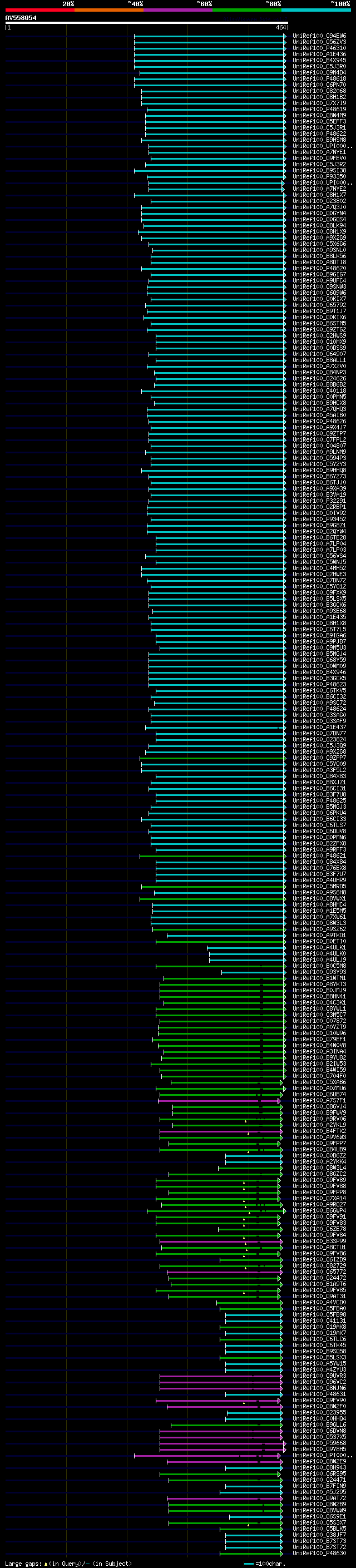Select label UniRef100_Q93Y93
356x1568 pixels.
point(319,972)
